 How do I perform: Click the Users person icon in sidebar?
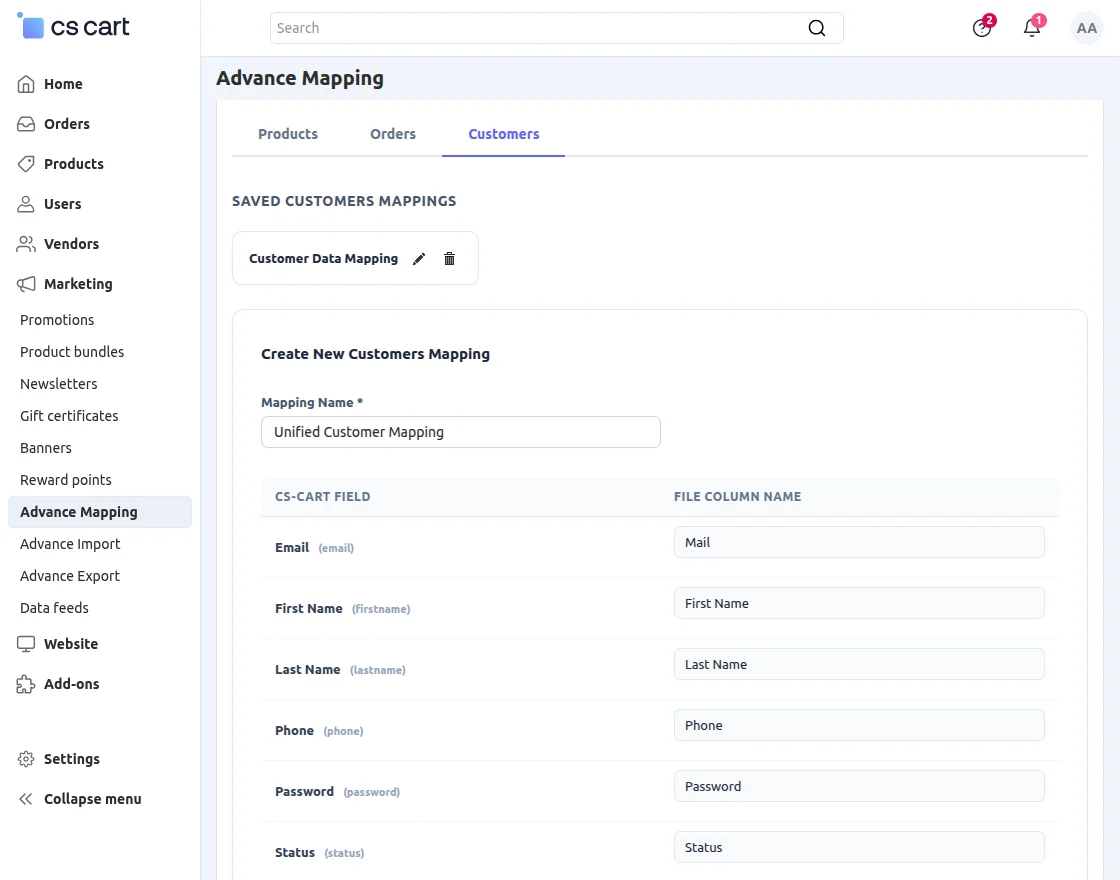26,204
